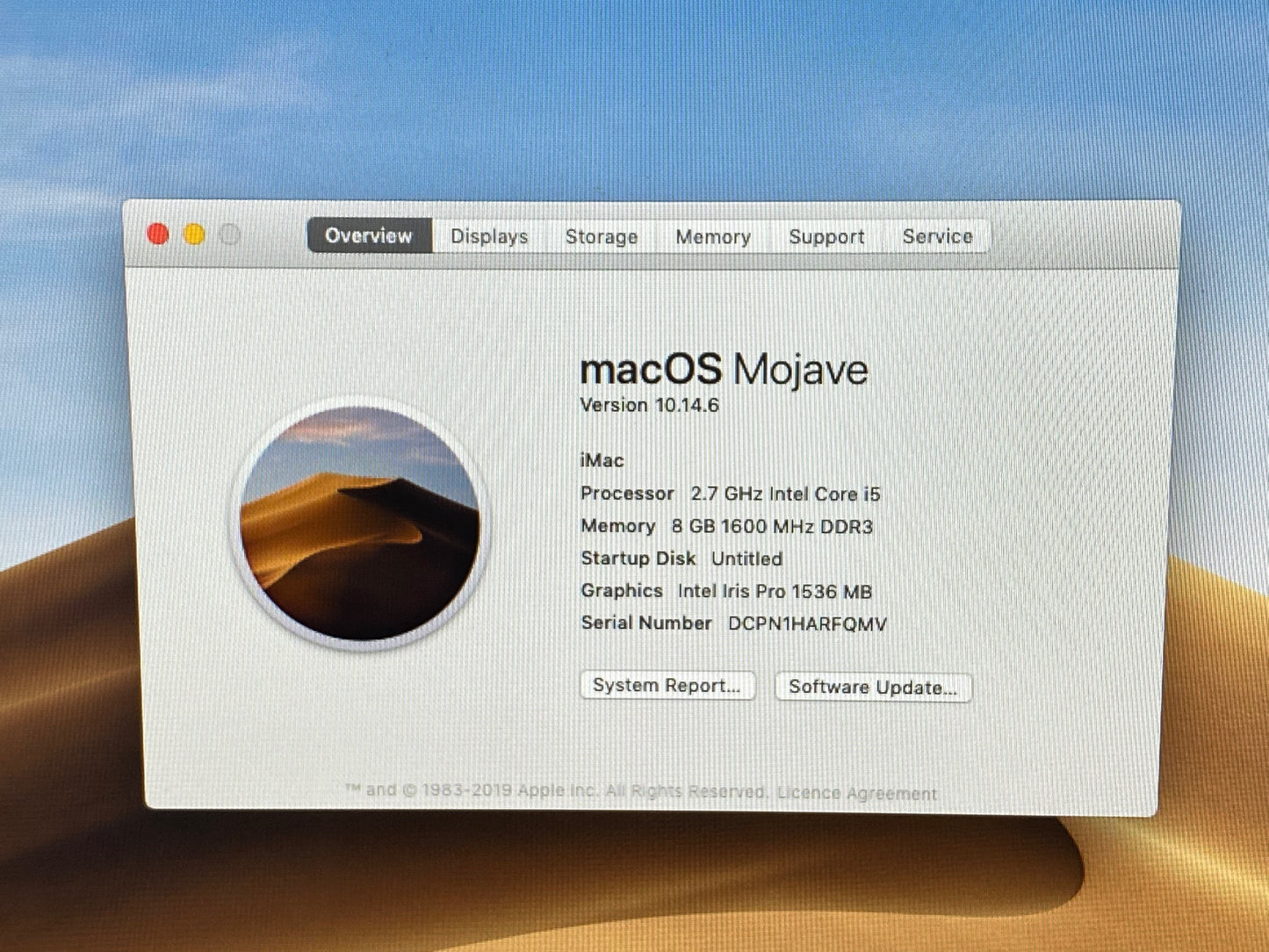Viewport: 1269px width, 952px height.
Task: Go to the Memory tab
Action: (713, 236)
